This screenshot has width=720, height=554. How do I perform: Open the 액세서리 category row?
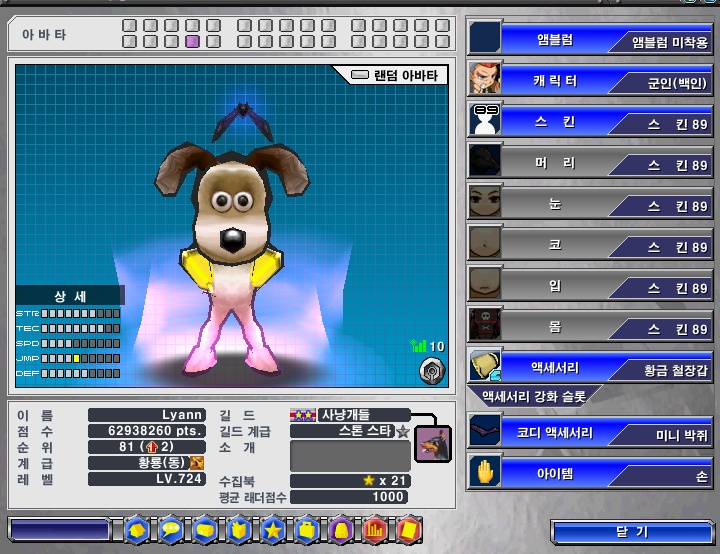click(590, 366)
